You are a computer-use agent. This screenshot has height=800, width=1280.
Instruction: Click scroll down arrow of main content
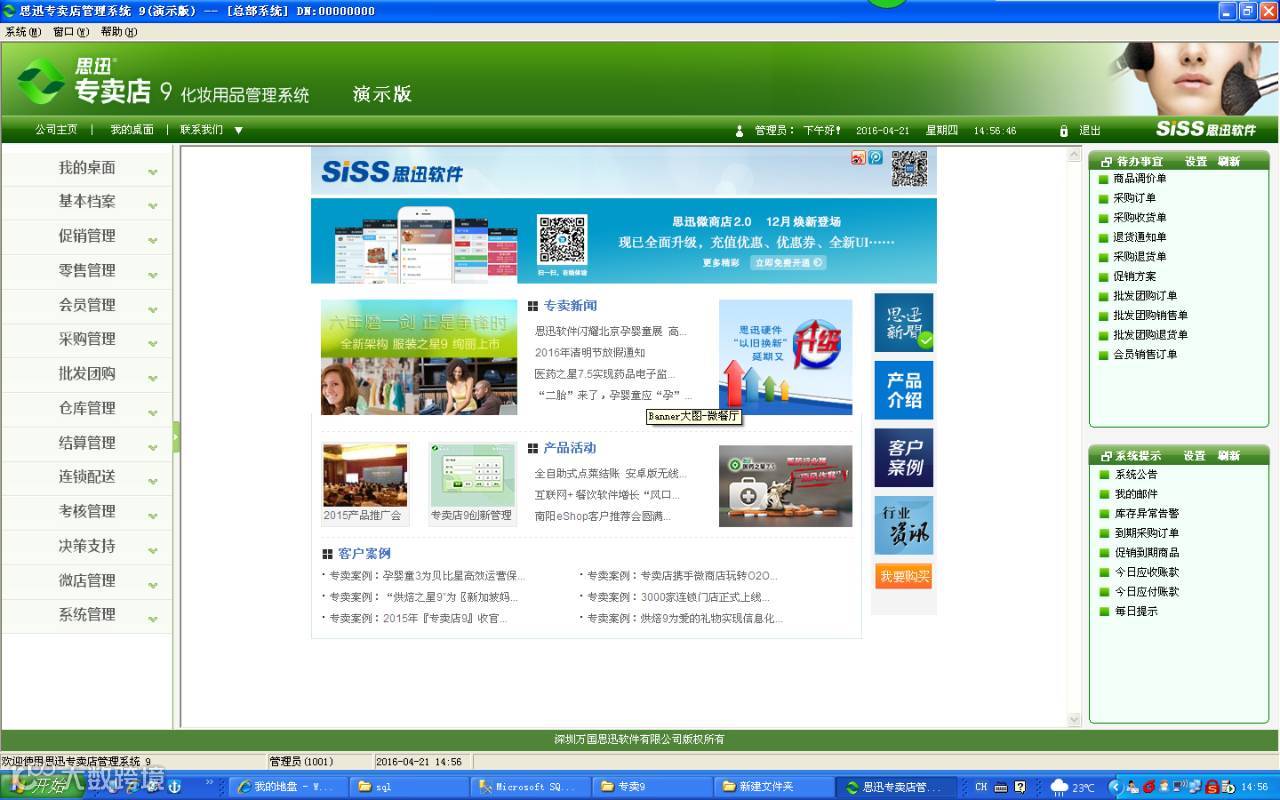tap(1075, 719)
